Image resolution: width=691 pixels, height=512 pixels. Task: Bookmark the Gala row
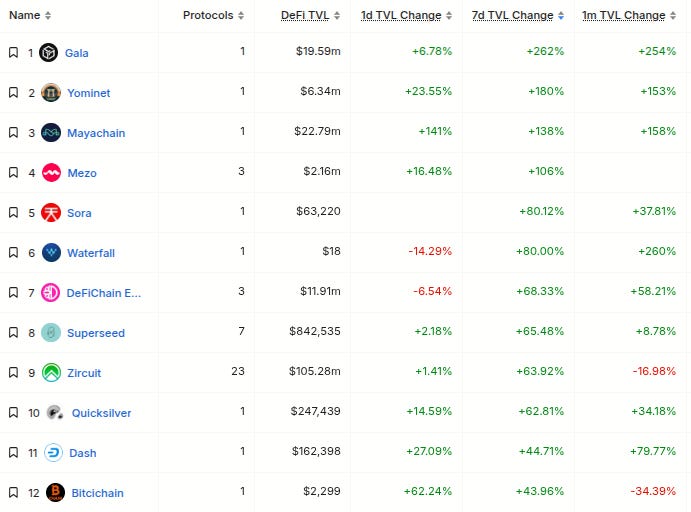(x=13, y=53)
